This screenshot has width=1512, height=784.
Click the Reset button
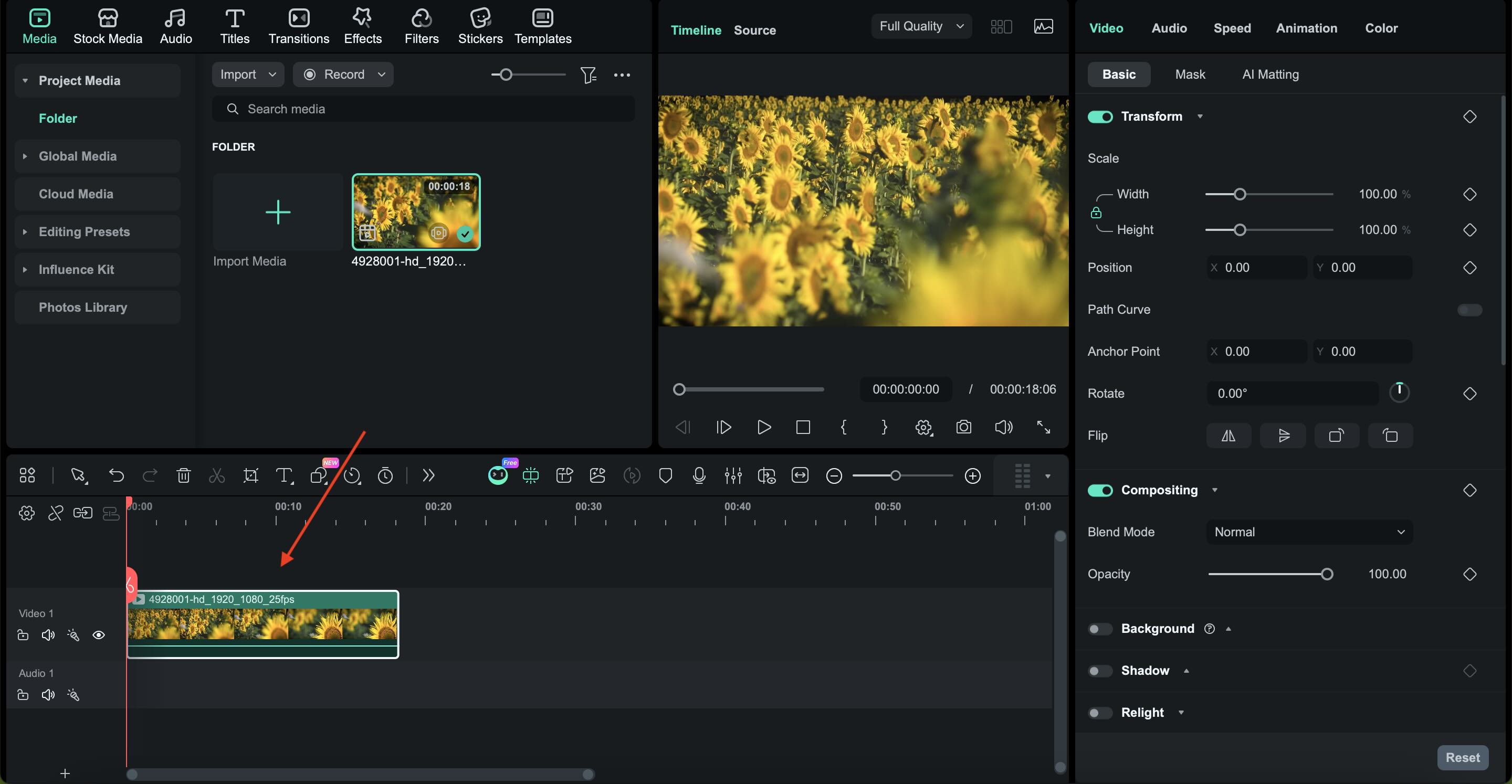coord(1463,757)
